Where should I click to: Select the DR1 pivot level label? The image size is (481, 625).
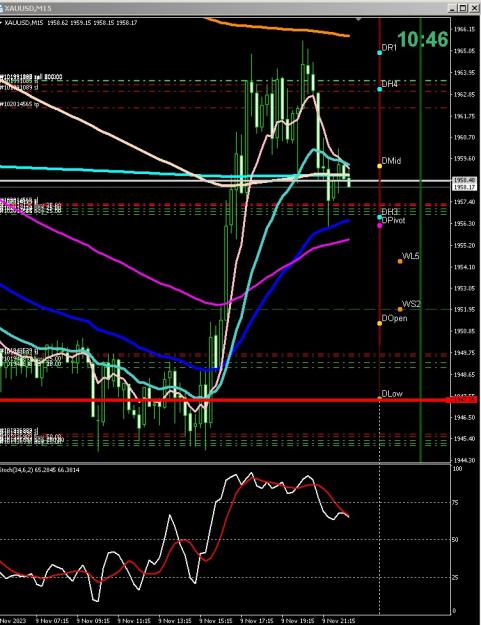click(389, 47)
